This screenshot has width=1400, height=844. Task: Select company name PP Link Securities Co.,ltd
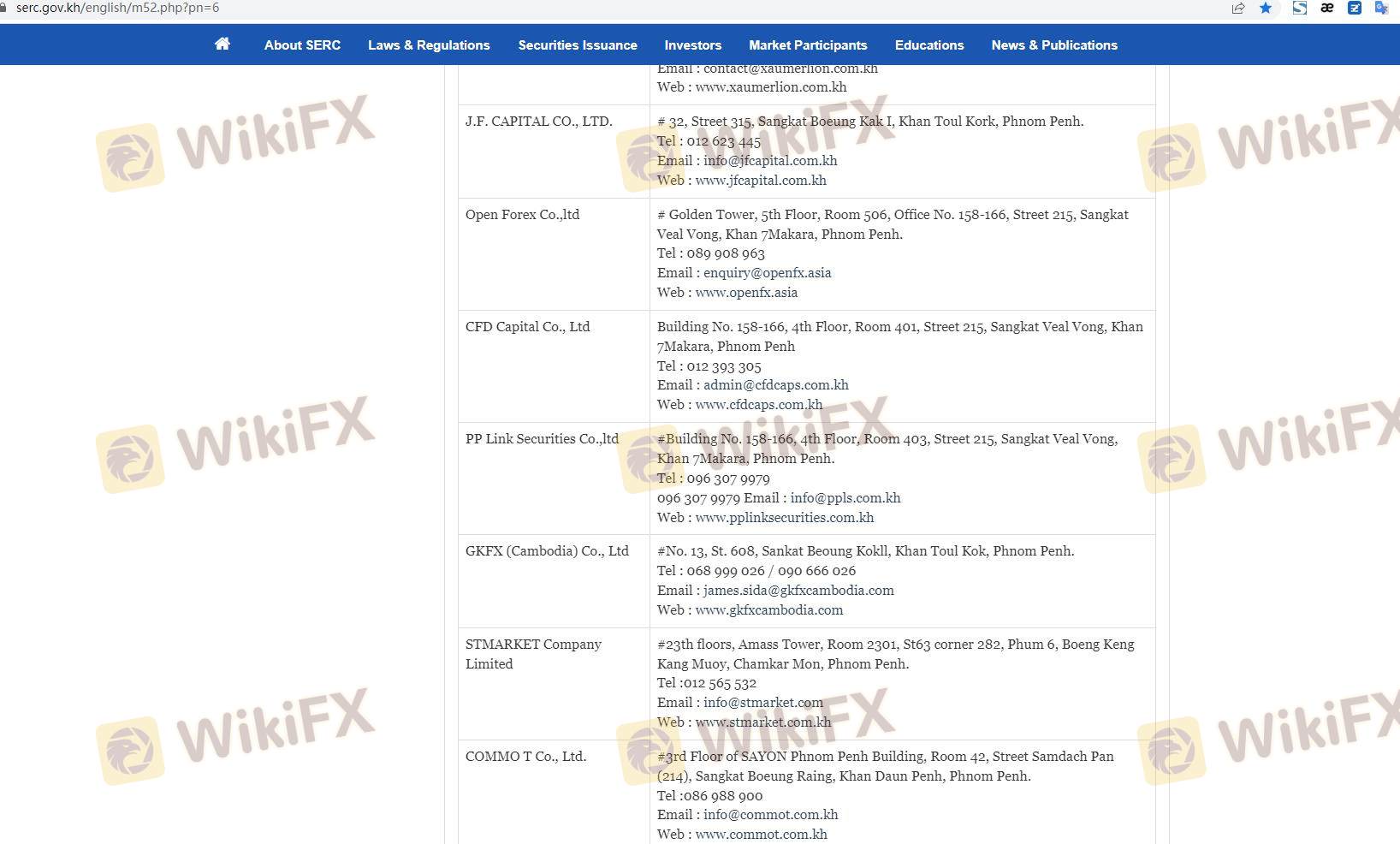coord(542,439)
